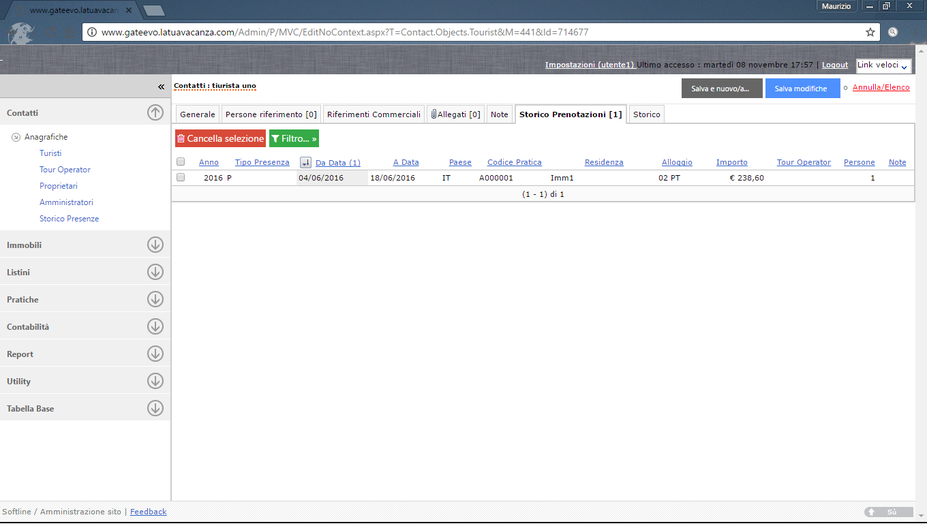Check the box for the 2016 booking row
The width and height of the screenshot is (927, 526).
click(181, 177)
